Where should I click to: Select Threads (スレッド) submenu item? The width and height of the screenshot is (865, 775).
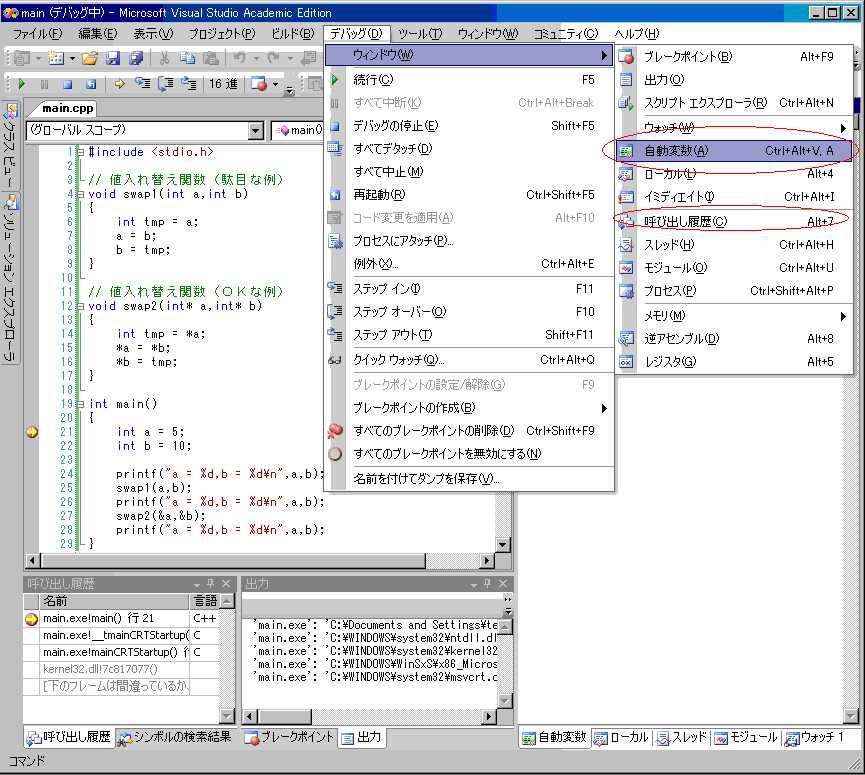point(735,245)
